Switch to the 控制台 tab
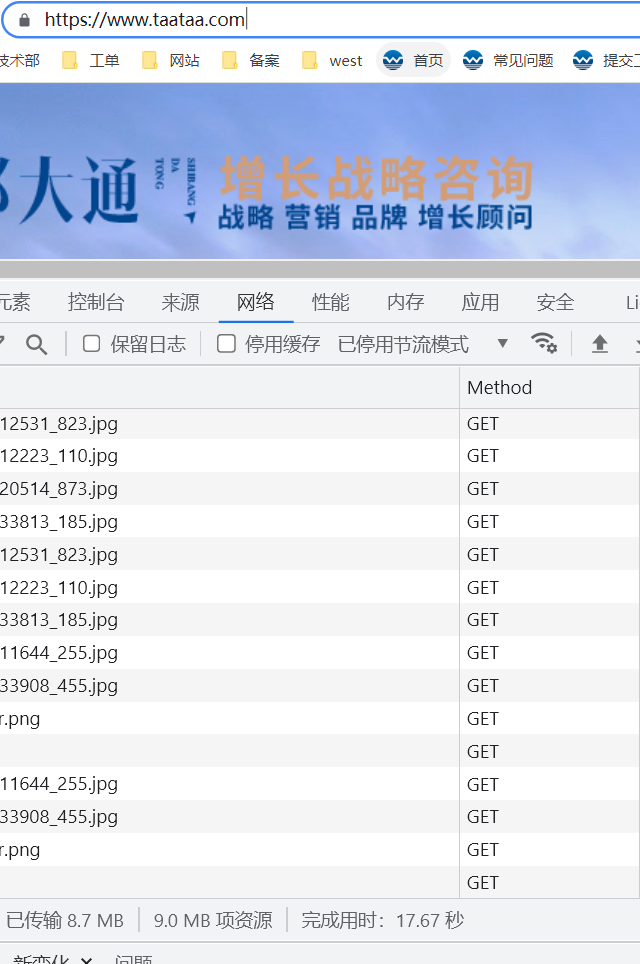Screen dimensions: 640x964 point(96,302)
